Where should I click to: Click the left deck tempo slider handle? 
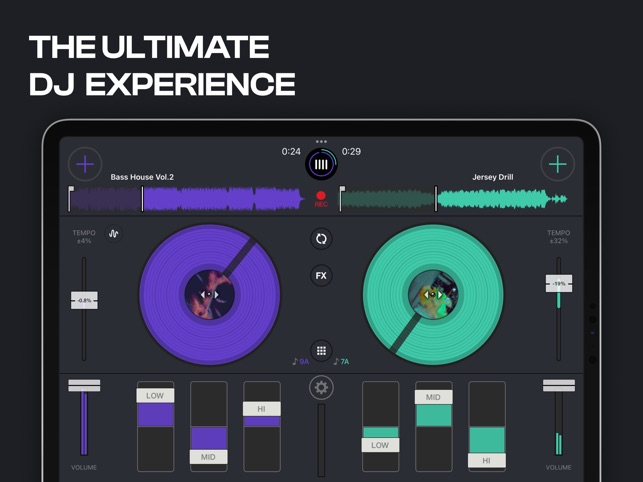pos(84,300)
